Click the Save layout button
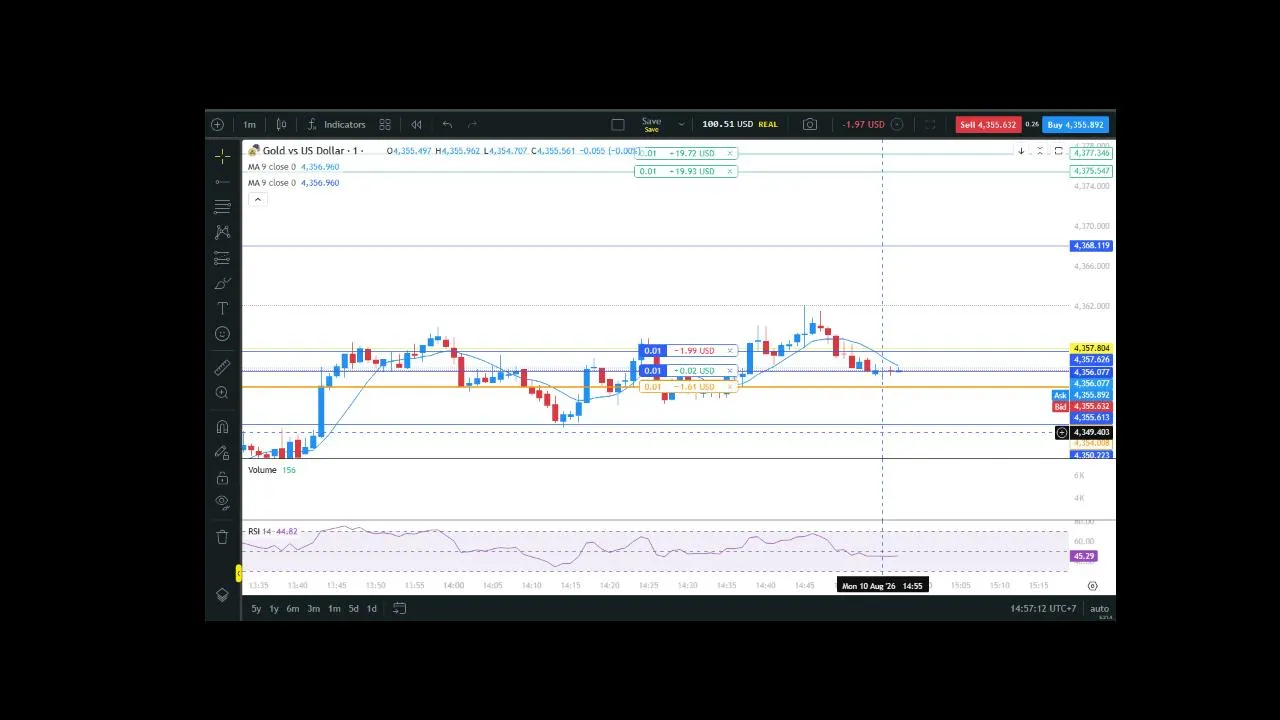 (x=651, y=125)
